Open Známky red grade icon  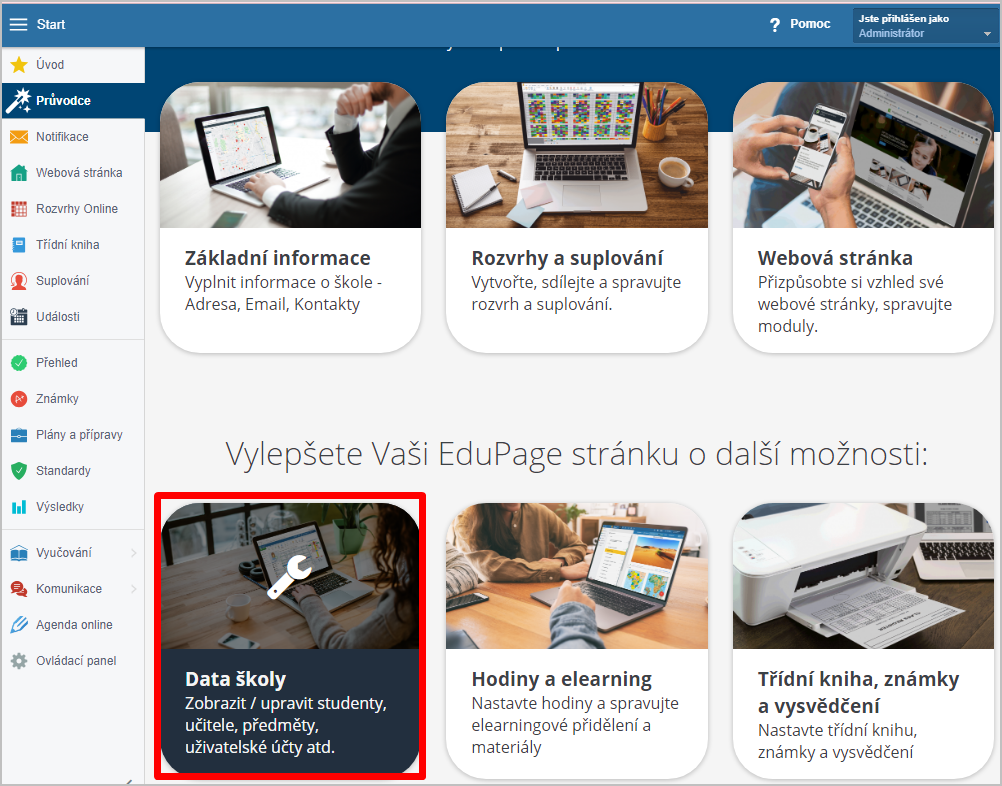coord(19,399)
